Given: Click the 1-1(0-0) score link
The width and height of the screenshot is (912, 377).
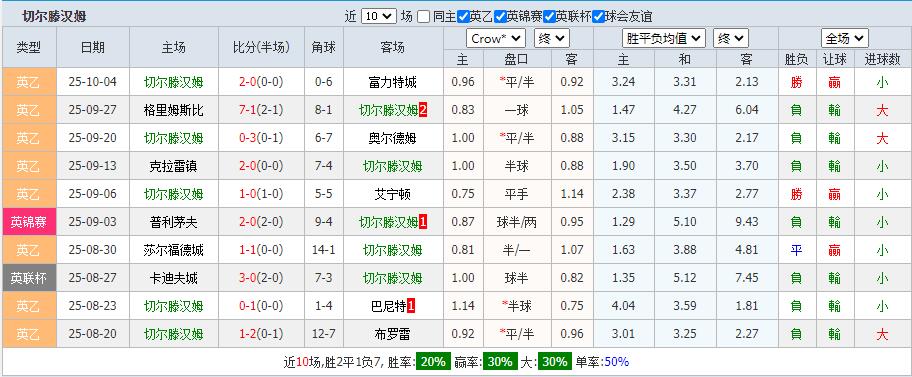Looking at the screenshot, I should [261, 250].
